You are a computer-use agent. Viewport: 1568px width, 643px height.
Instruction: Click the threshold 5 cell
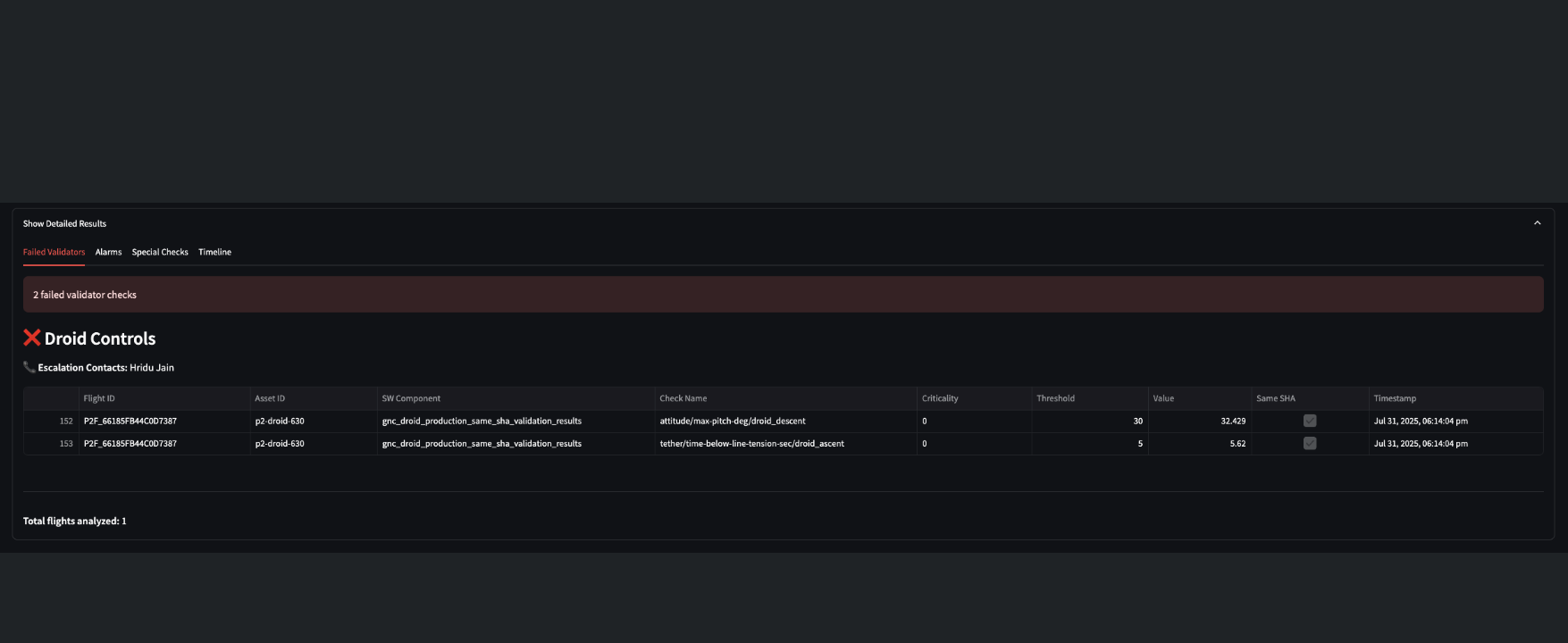pos(1090,443)
